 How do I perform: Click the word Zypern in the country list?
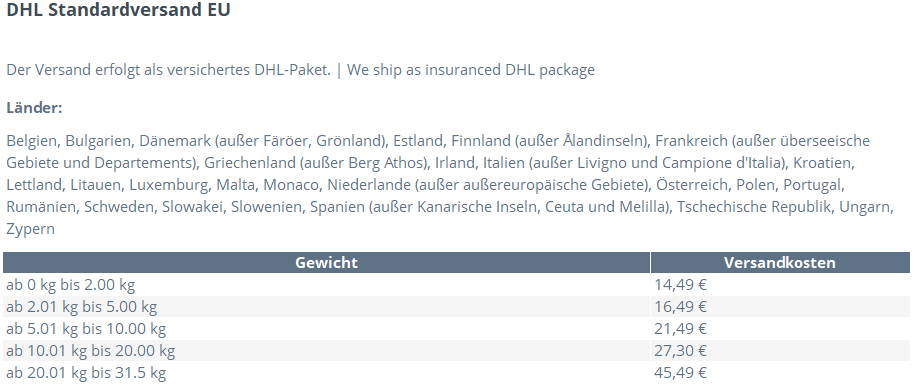coord(30,229)
